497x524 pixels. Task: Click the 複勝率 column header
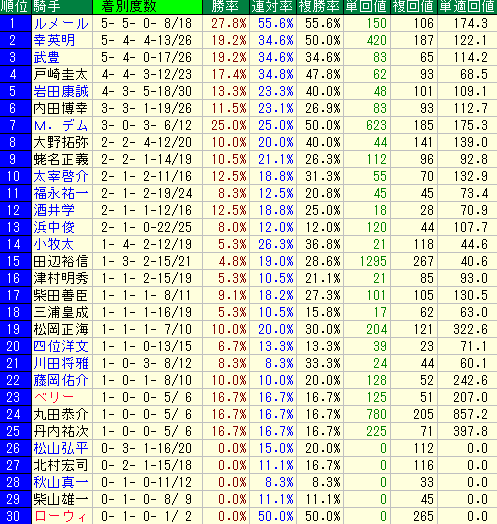click(320, 7)
